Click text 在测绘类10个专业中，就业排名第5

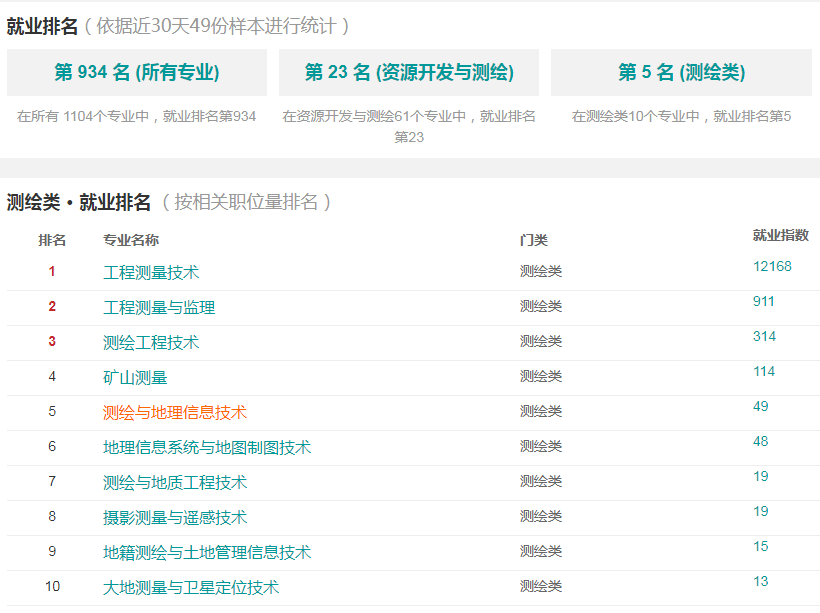681,116
